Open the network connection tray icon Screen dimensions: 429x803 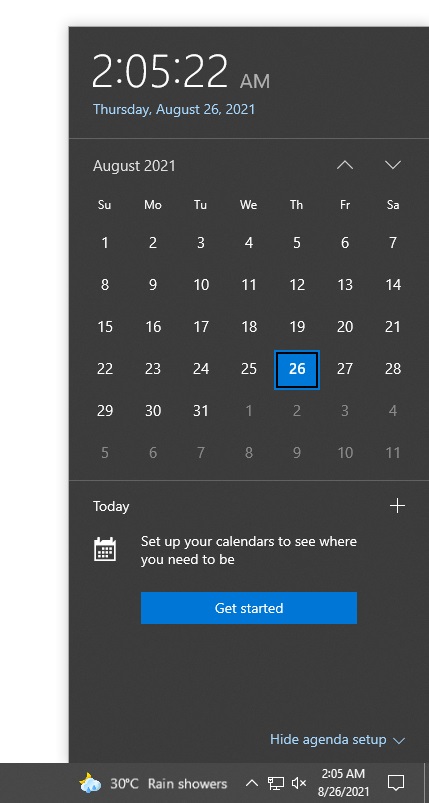click(x=276, y=783)
